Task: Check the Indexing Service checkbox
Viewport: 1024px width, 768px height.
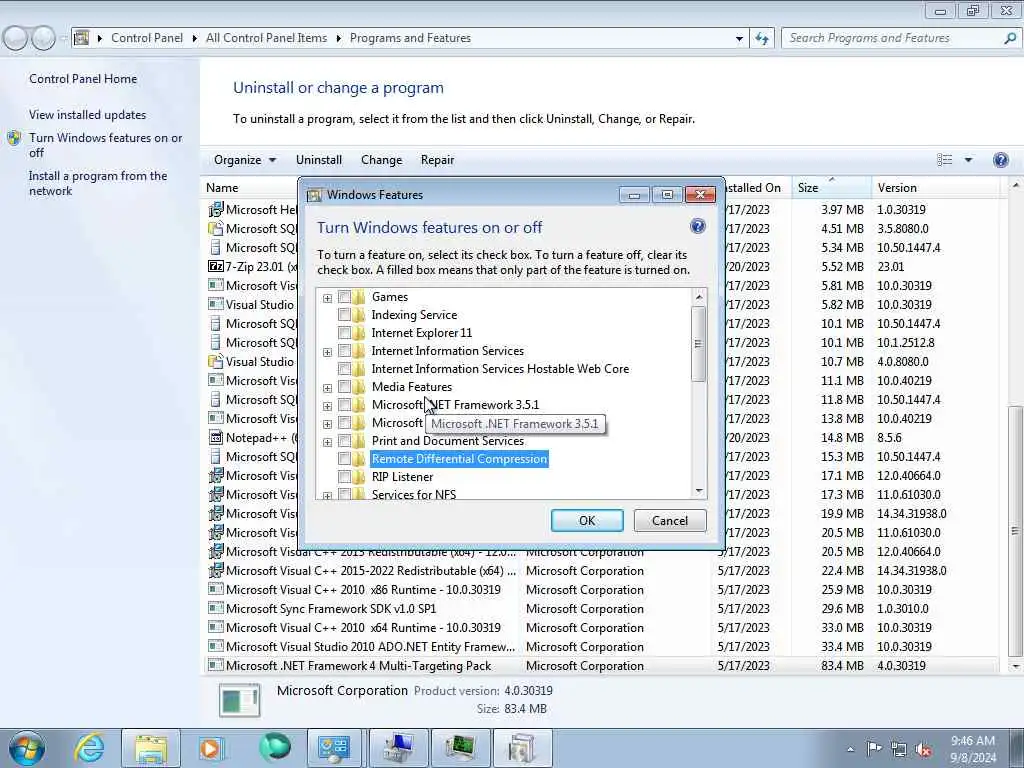Action: point(344,315)
